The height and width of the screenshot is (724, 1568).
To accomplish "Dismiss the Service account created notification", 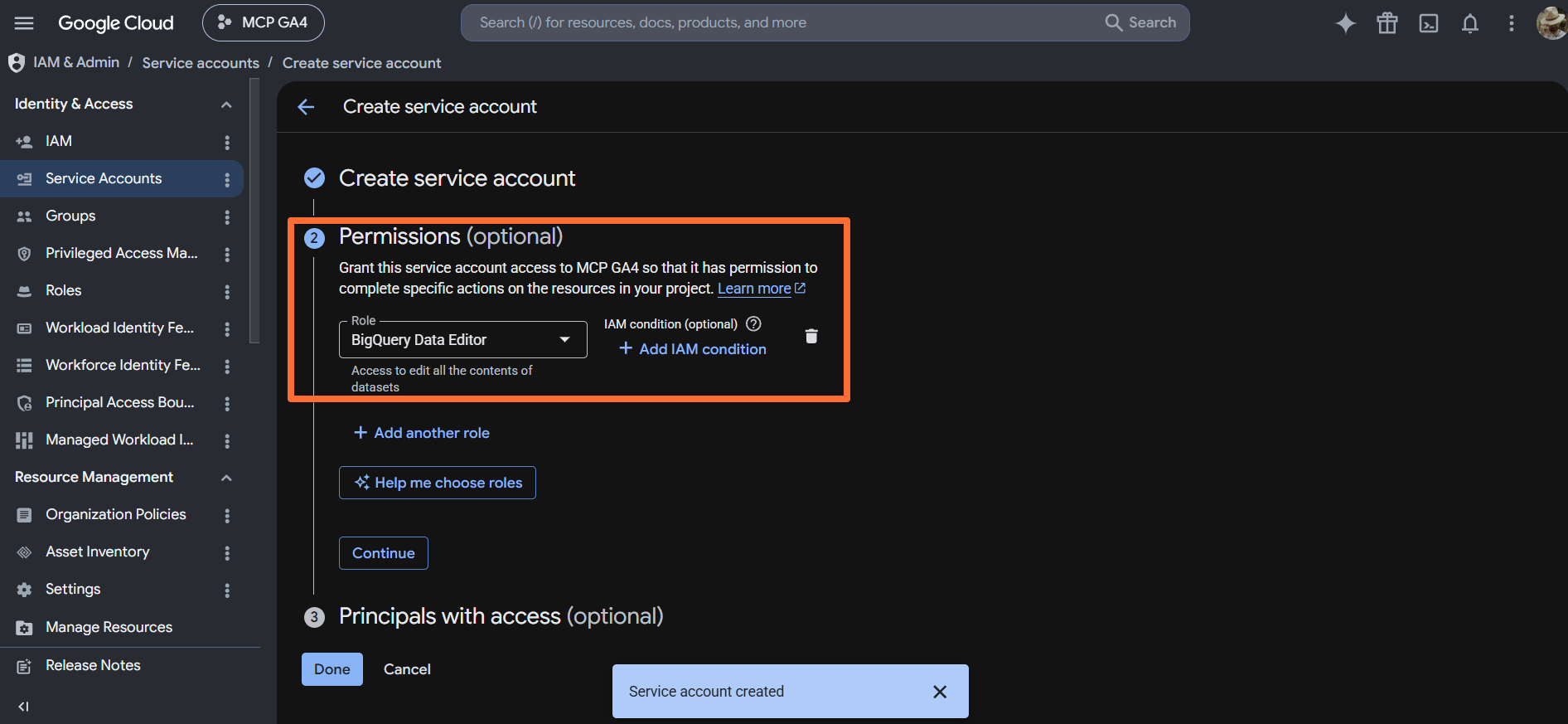I will pos(940,692).
